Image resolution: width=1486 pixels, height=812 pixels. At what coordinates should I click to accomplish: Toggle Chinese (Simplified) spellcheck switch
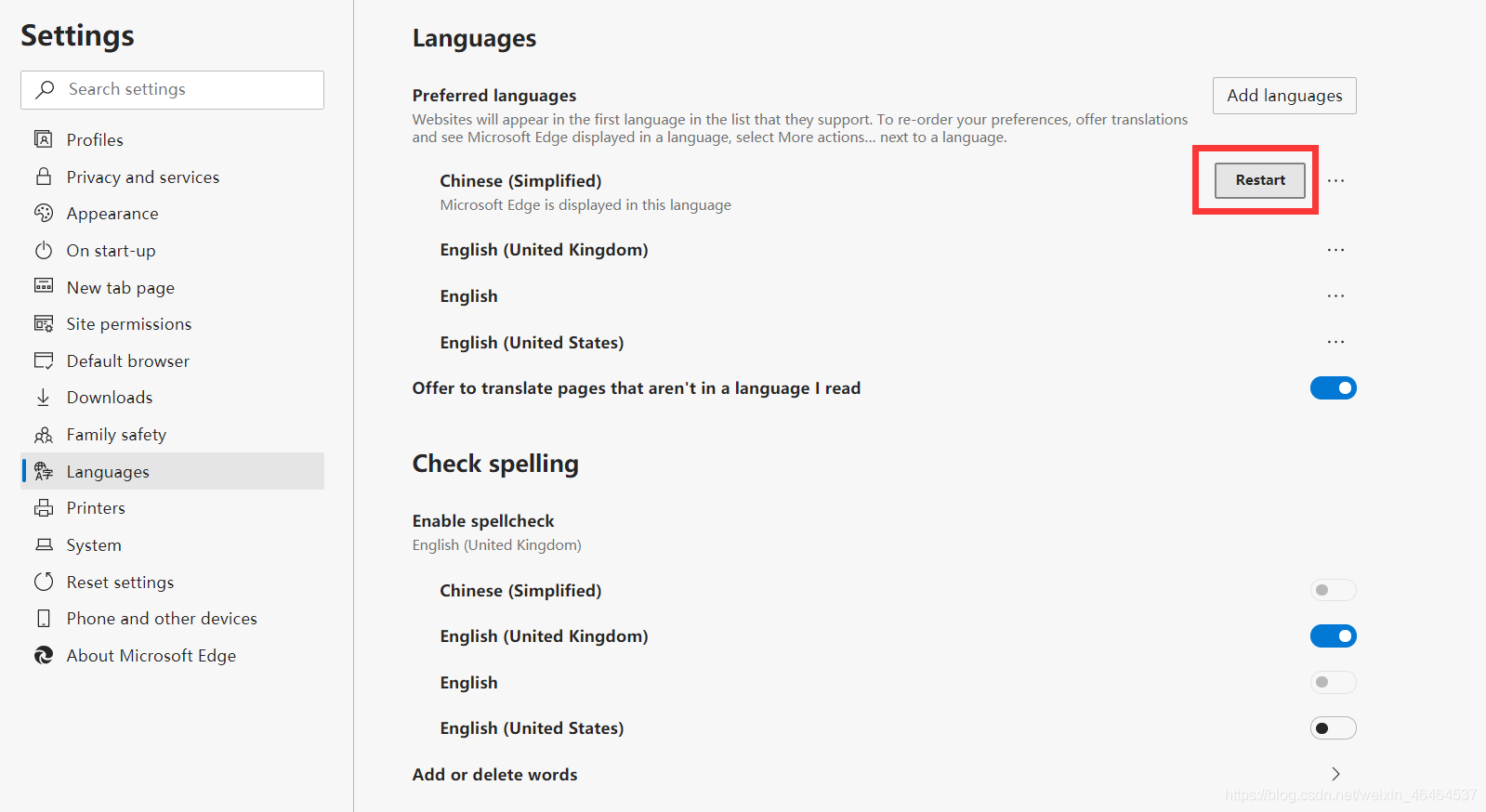(x=1333, y=590)
